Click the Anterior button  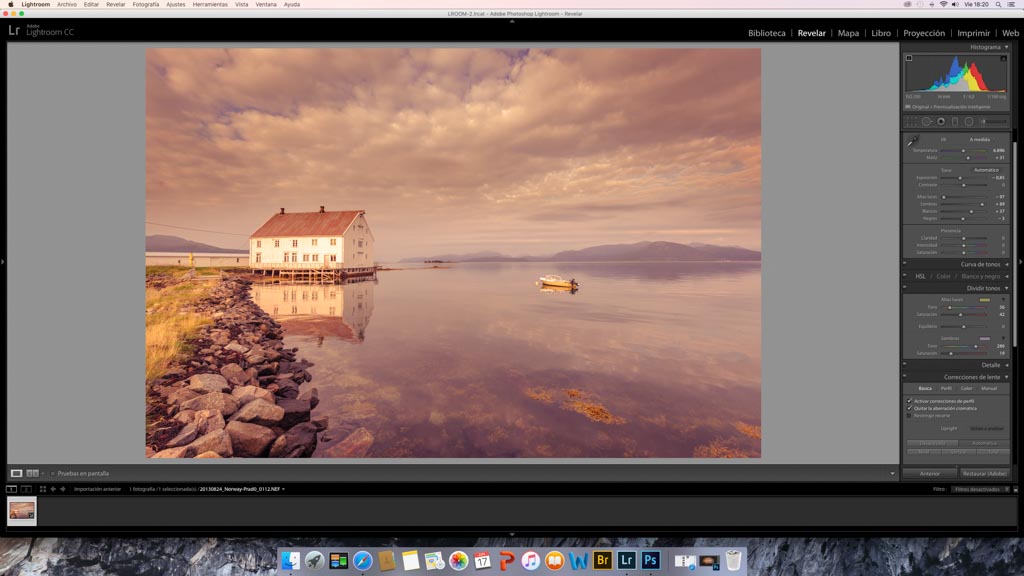click(929, 473)
